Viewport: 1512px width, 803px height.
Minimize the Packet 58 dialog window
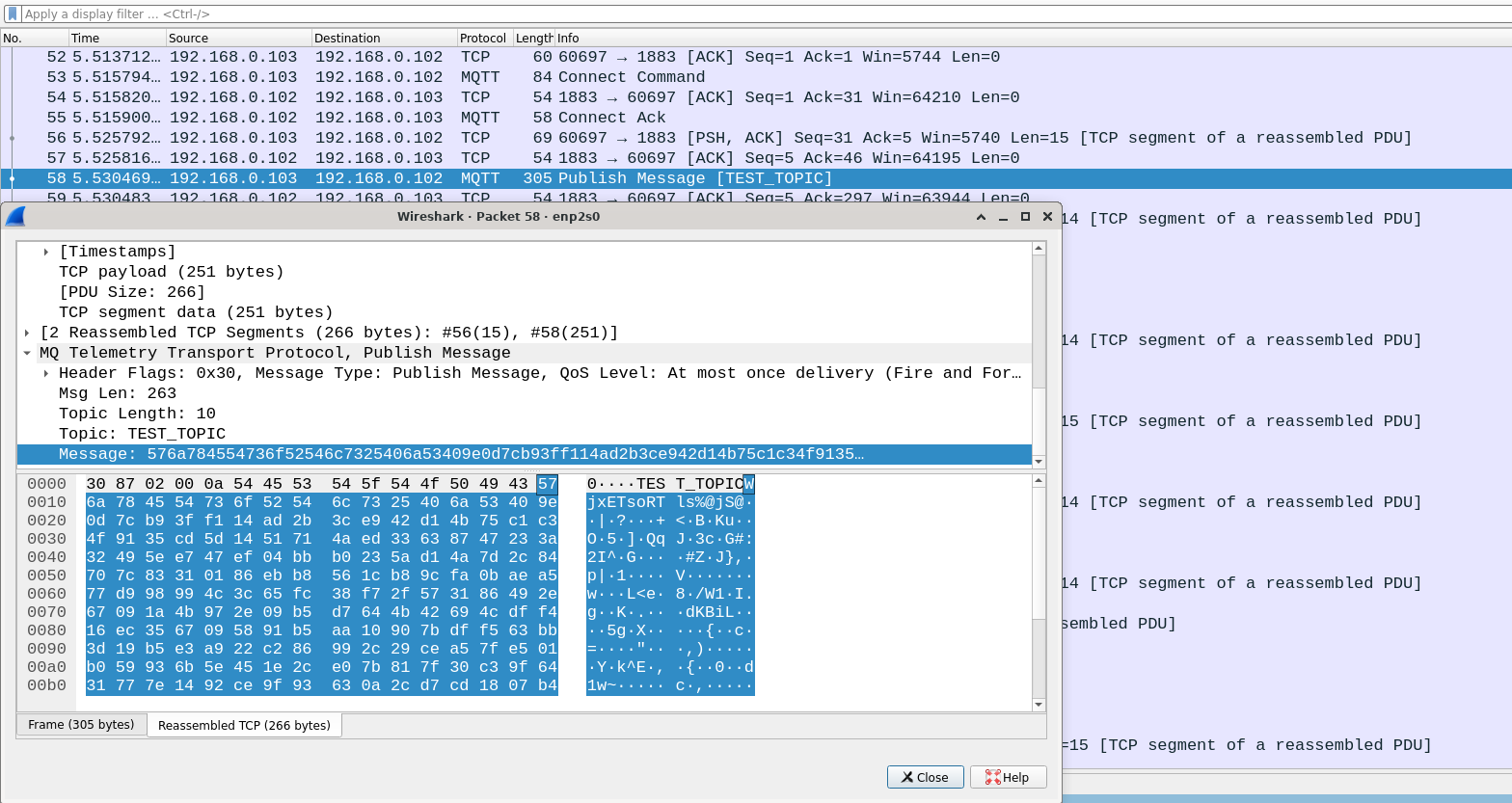(x=1003, y=217)
